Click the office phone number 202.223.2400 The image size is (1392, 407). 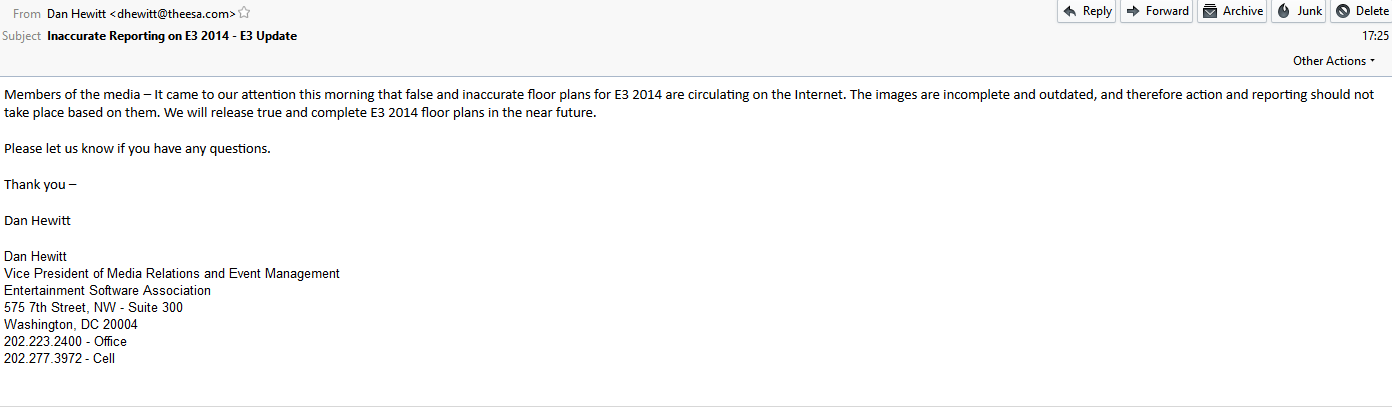click(43, 341)
